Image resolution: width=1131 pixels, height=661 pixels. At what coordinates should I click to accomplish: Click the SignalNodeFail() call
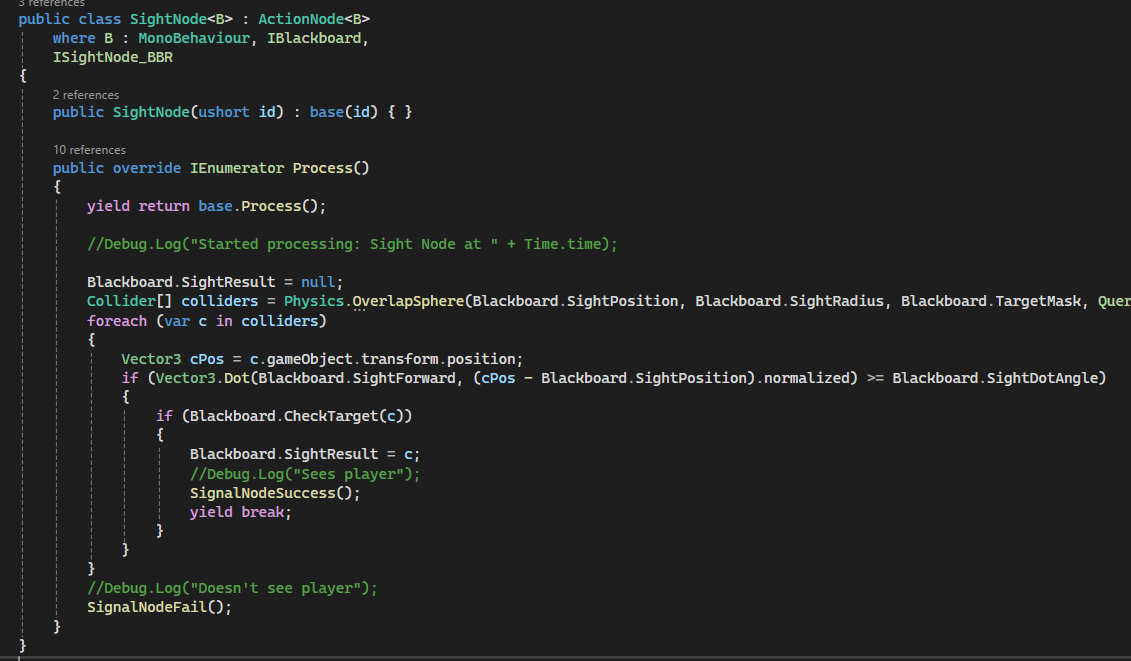159,607
